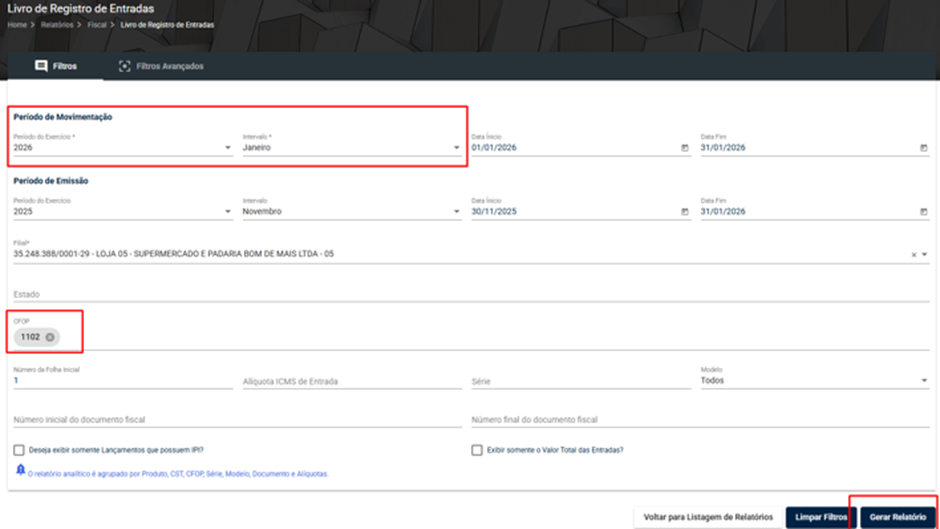The height and width of the screenshot is (529, 940).
Task: Click the Filtros Avançados tab icon
Action: [x=124, y=66]
